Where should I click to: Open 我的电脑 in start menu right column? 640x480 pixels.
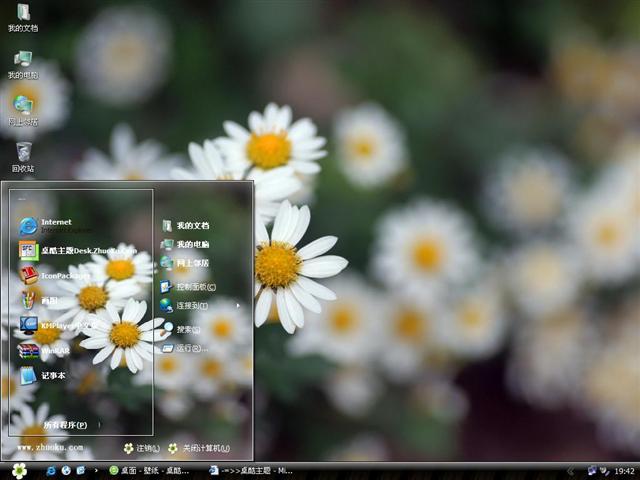(185, 244)
